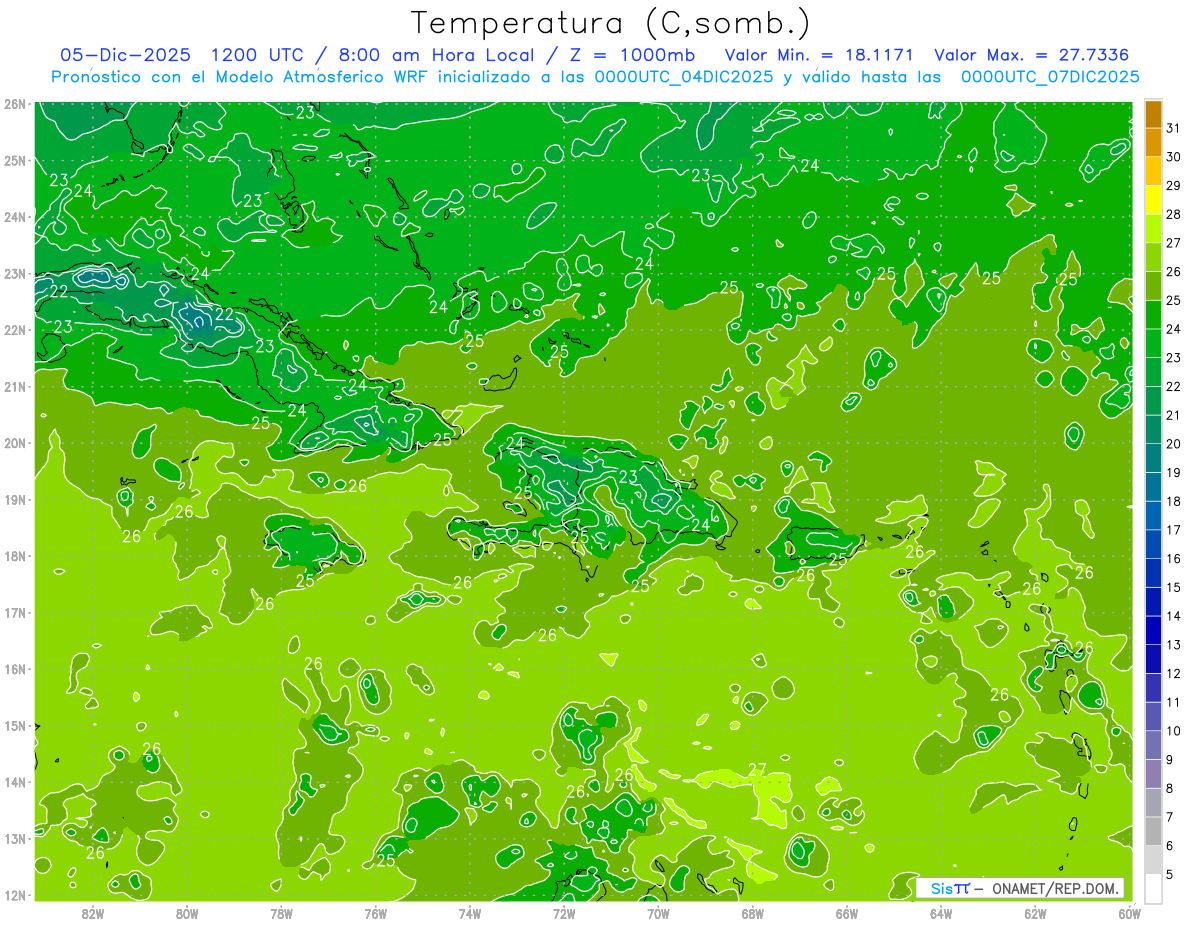Click the value '31' on the color scale

tap(1174, 128)
